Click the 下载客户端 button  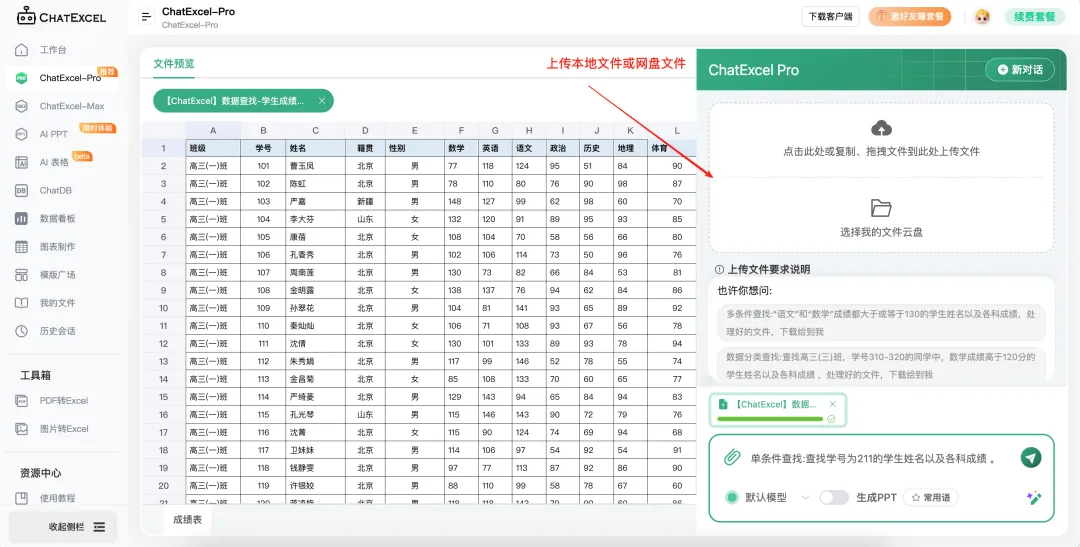tap(830, 17)
